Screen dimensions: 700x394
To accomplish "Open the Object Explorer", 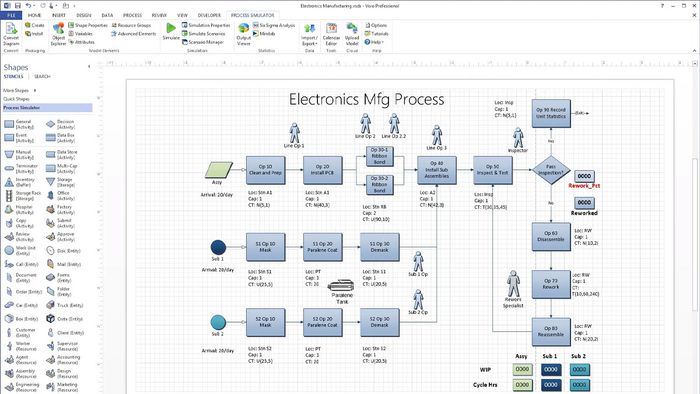I will click(x=58, y=34).
